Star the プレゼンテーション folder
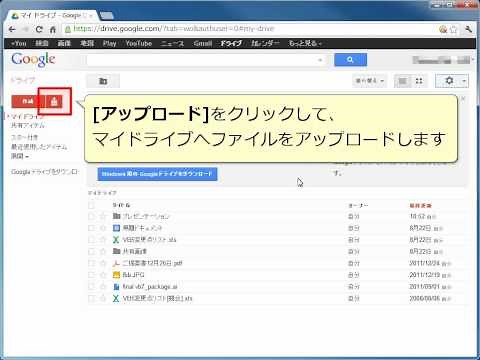 [x=103, y=216]
